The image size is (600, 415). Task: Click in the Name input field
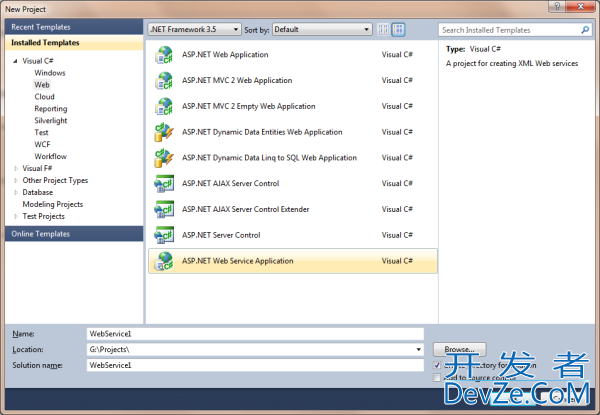pos(255,334)
